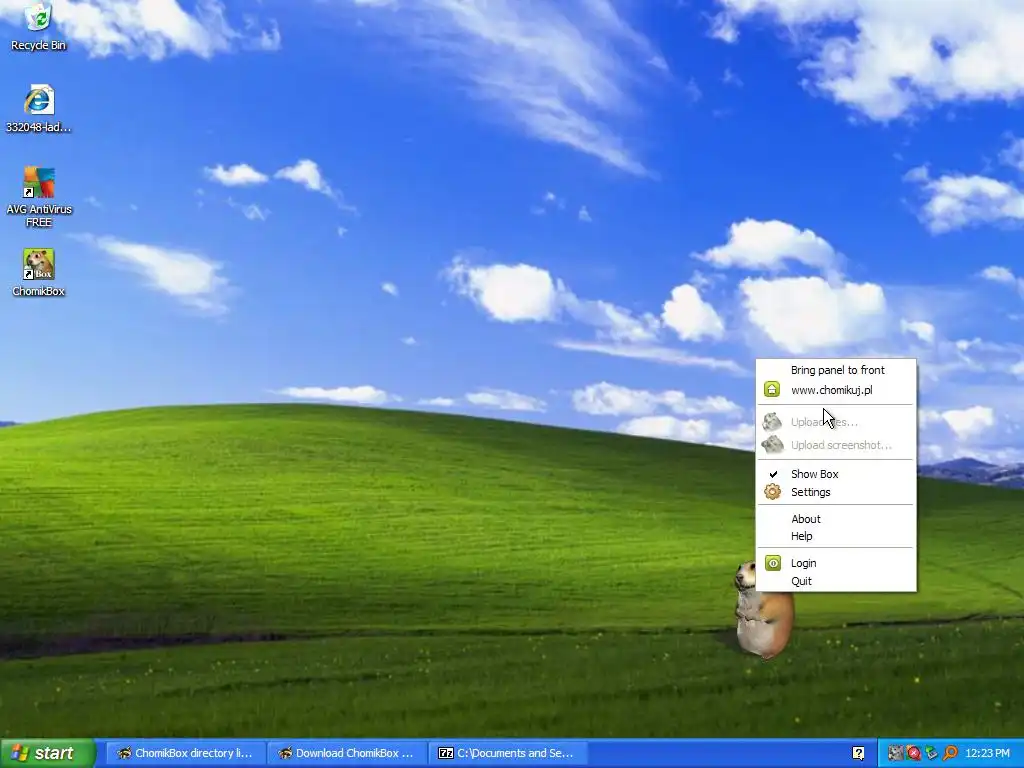Viewport: 1024px width, 768px height.
Task: Click the hamster icon beside Upload screenshot
Action: point(773,445)
